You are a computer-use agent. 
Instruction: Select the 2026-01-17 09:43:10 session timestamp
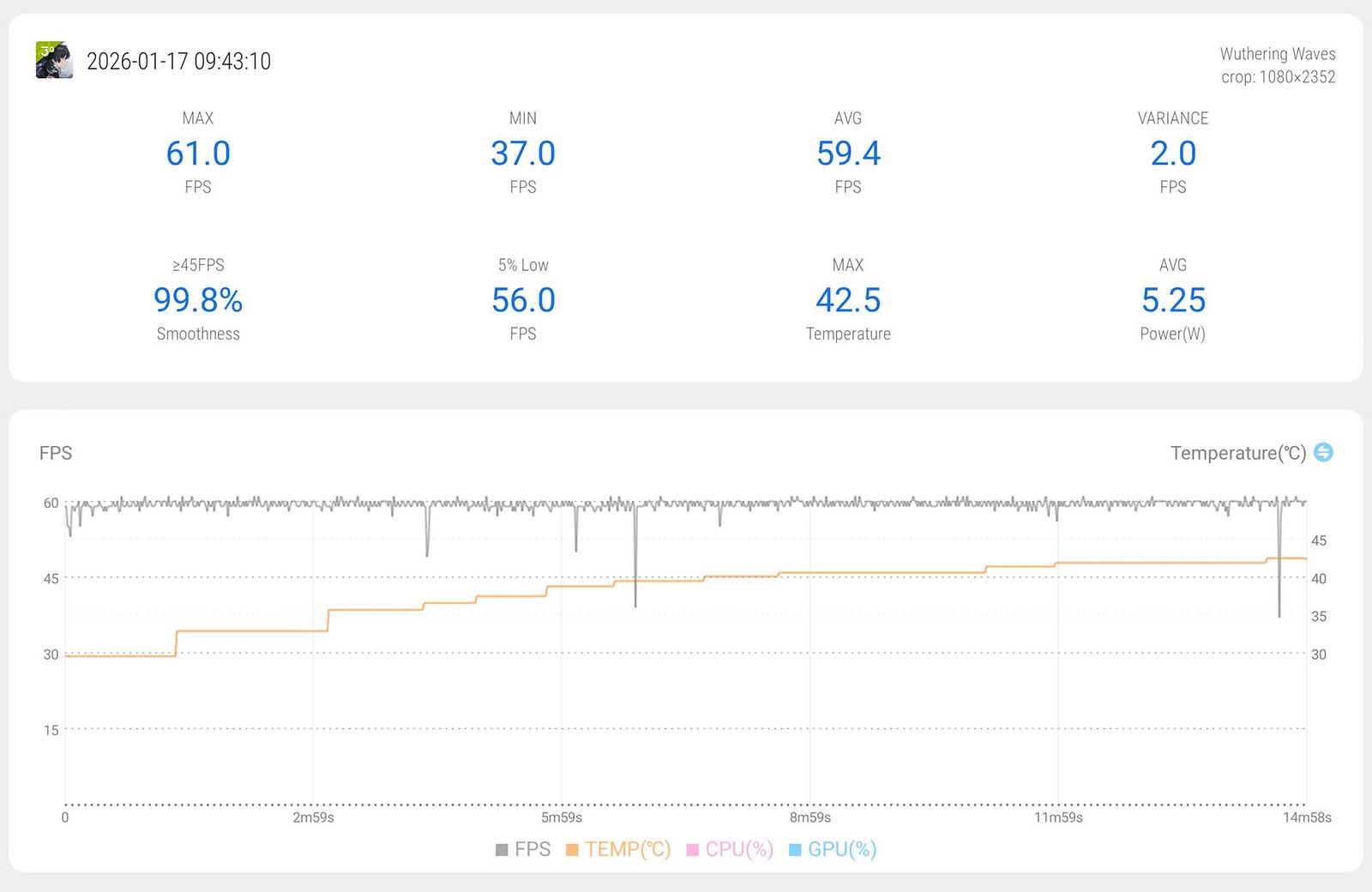178,61
